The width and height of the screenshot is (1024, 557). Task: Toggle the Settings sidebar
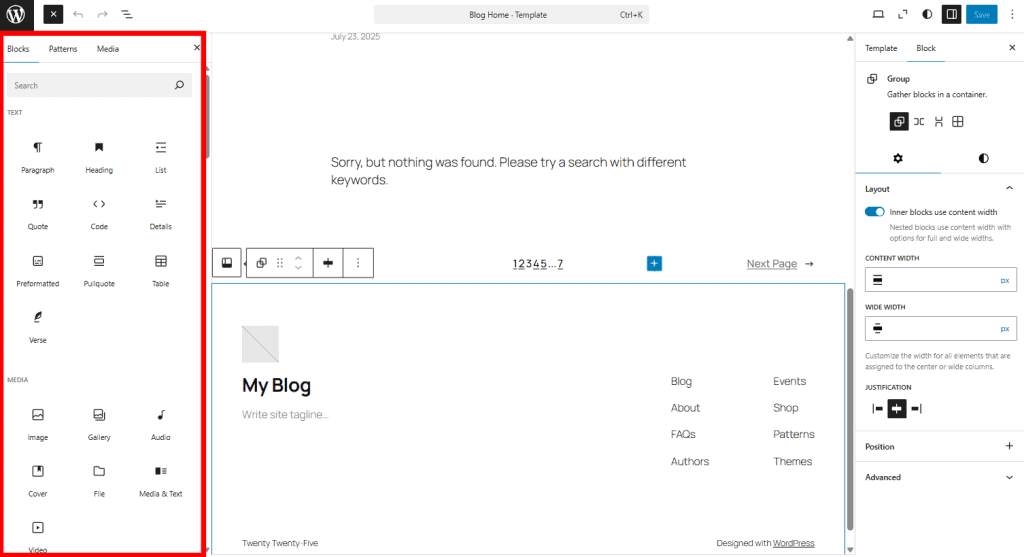click(952, 14)
